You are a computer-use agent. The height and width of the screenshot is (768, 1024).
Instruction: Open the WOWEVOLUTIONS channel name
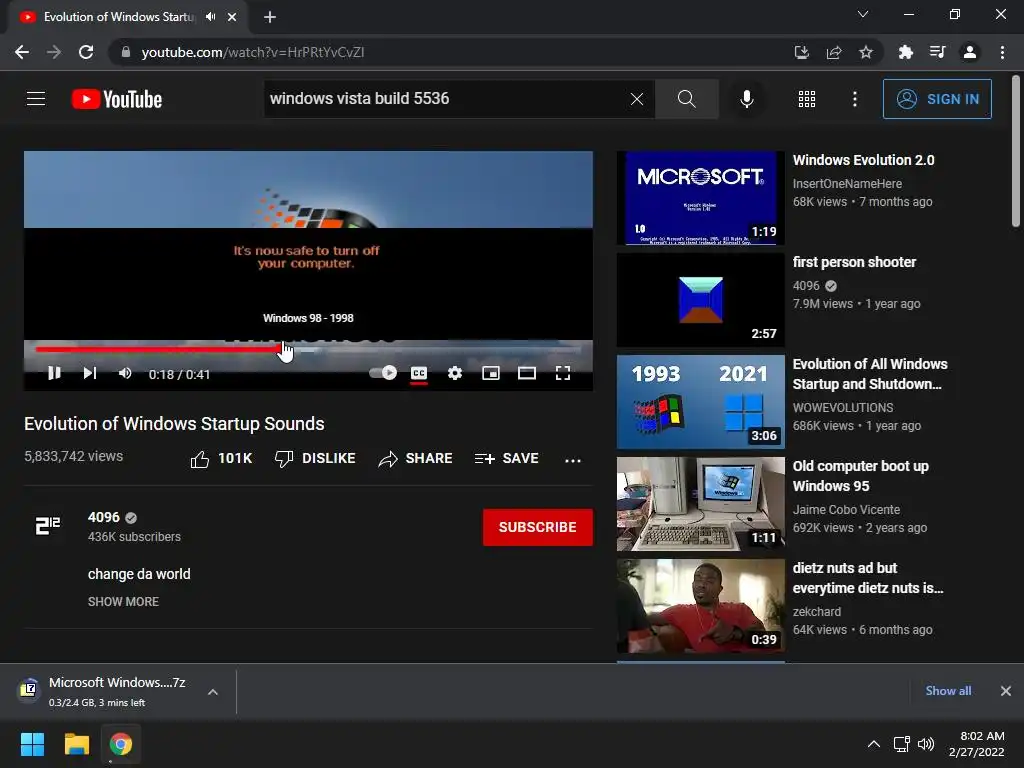[842, 408]
